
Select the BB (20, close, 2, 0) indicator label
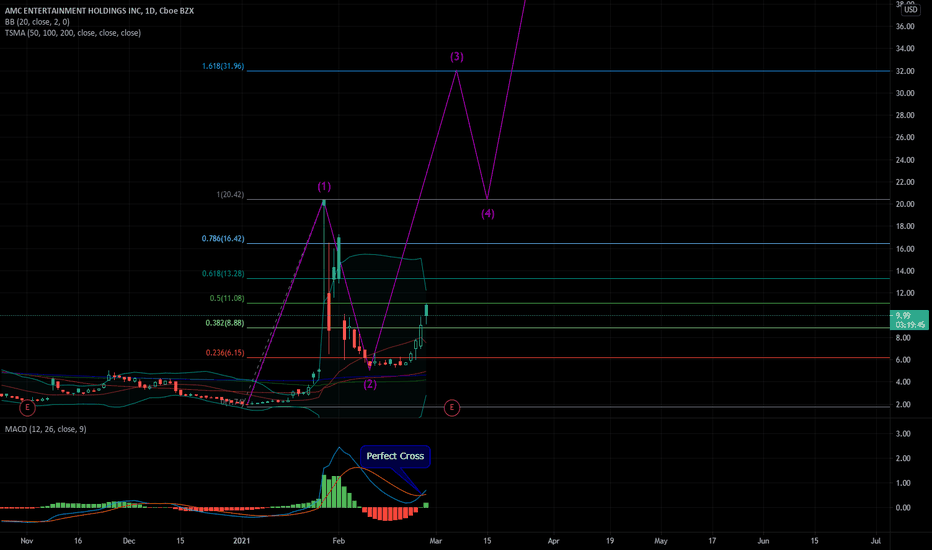[x=37, y=22]
